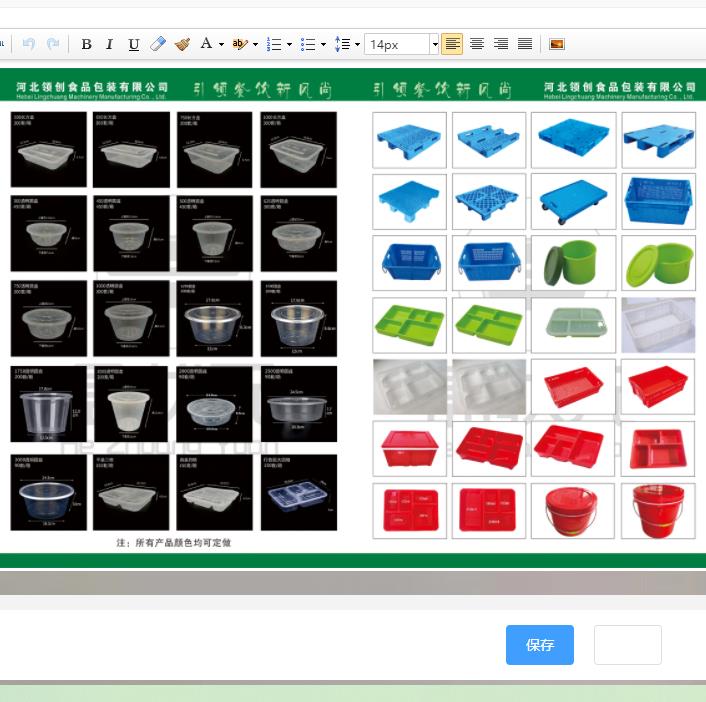This screenshot has width=706, height=702.
Task: Right align the text
Action: pyautogui.click(x=501, y=44)
